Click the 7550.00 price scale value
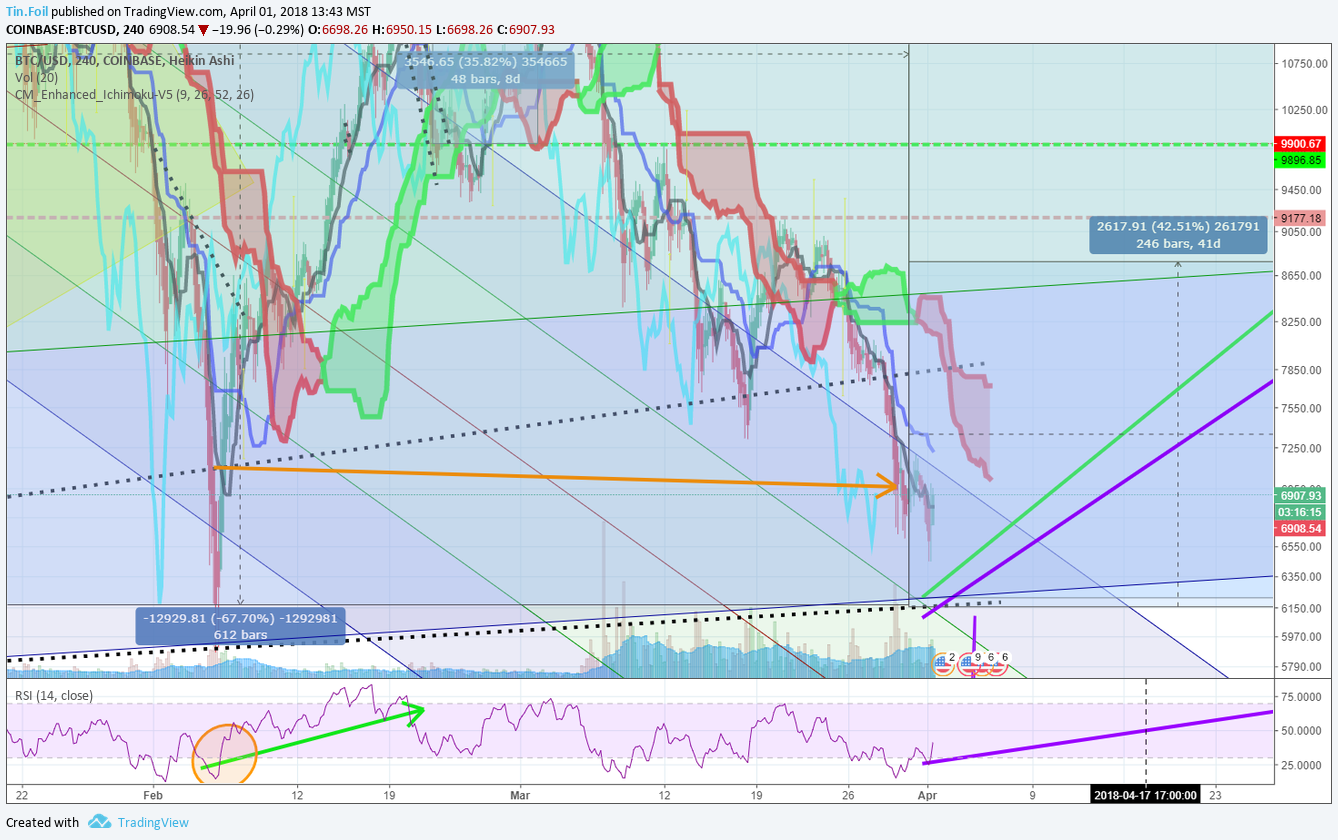The image size is (1338, 840). coord(1303,408)
